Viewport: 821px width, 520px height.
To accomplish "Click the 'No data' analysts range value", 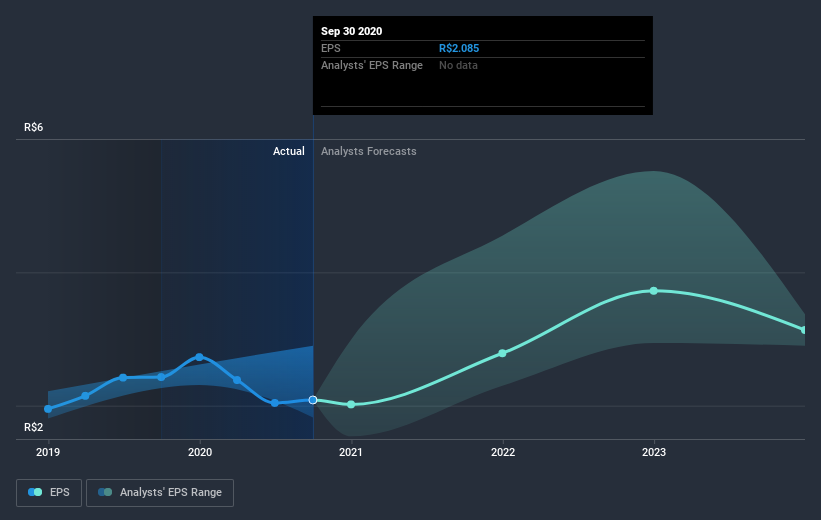I will tap(458, 65).
